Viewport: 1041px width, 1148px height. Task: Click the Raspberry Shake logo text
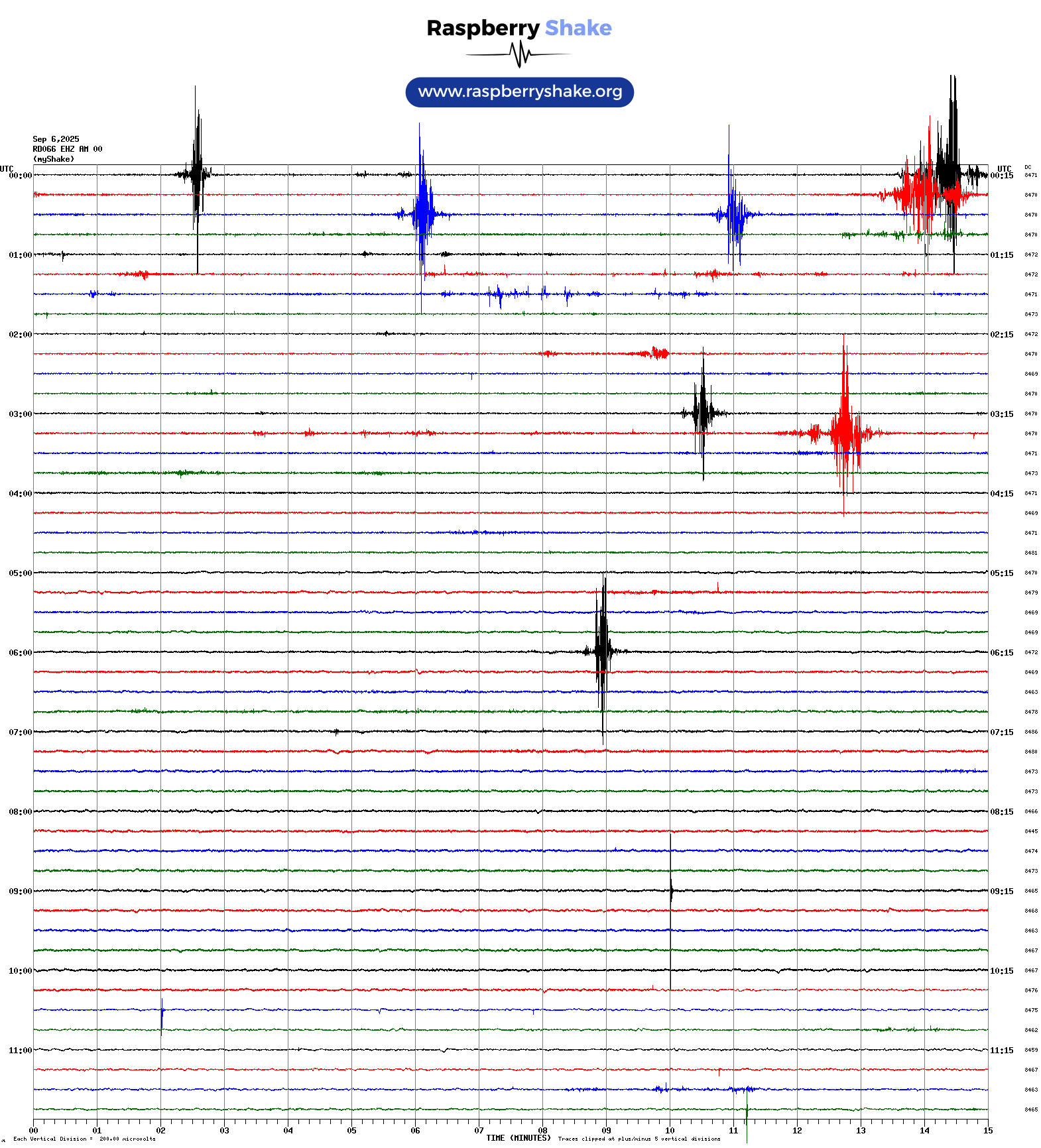(x=519, y=28)
